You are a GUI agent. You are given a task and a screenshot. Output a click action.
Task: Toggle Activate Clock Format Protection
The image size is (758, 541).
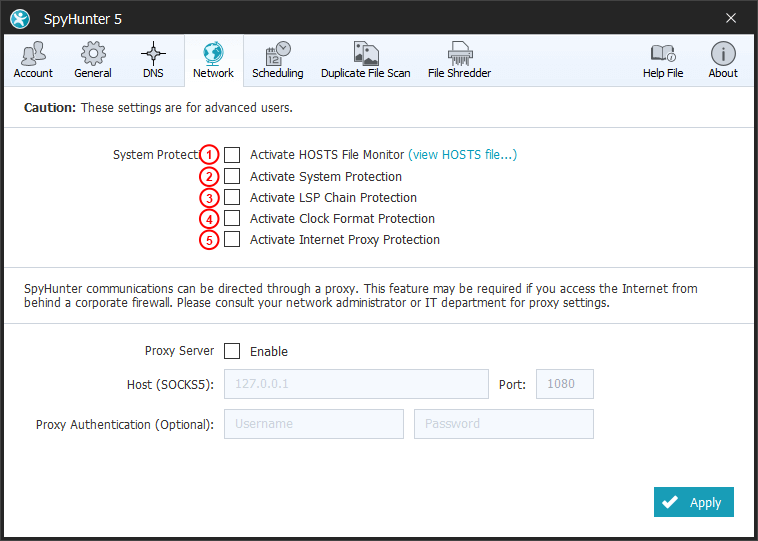click(x=232, y=218)
